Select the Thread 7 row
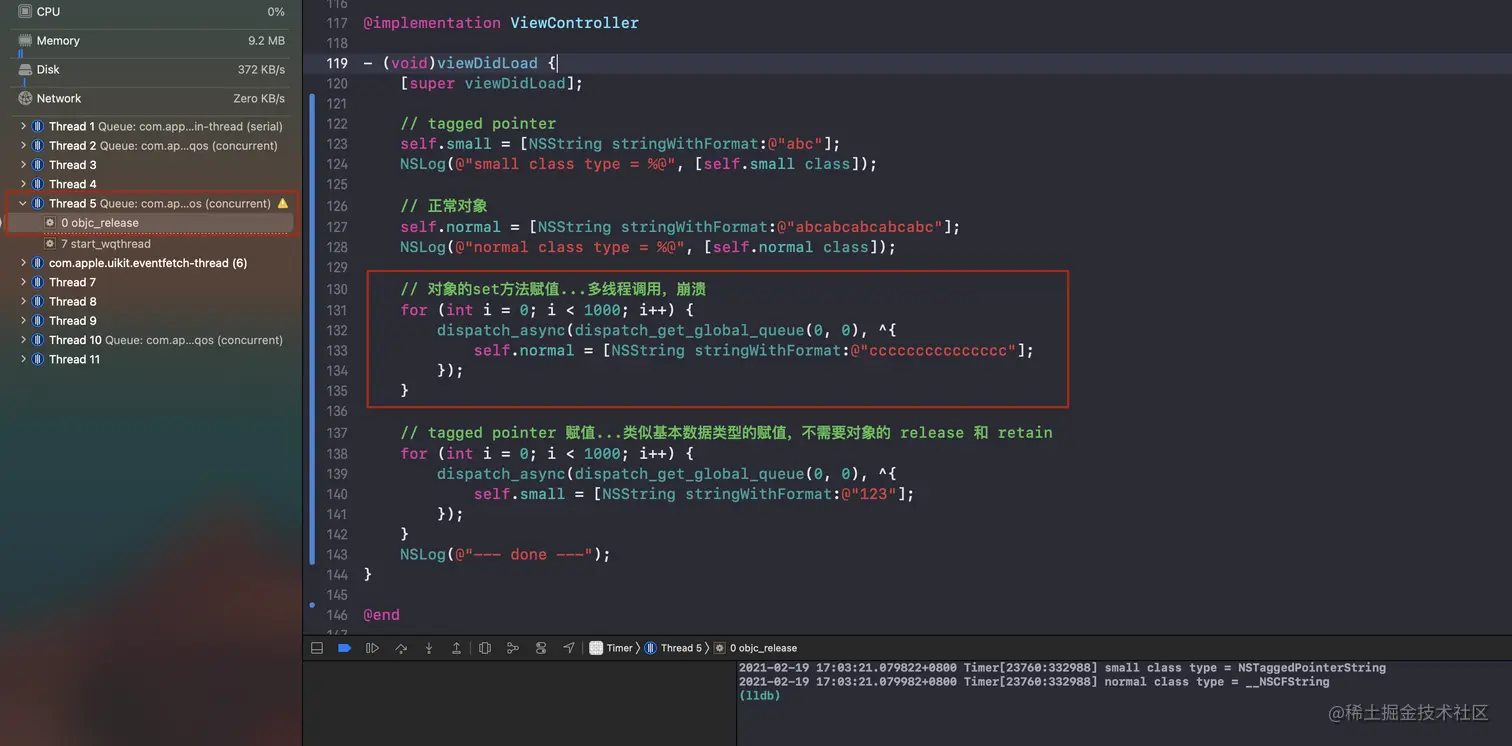 tap(151, 282)
